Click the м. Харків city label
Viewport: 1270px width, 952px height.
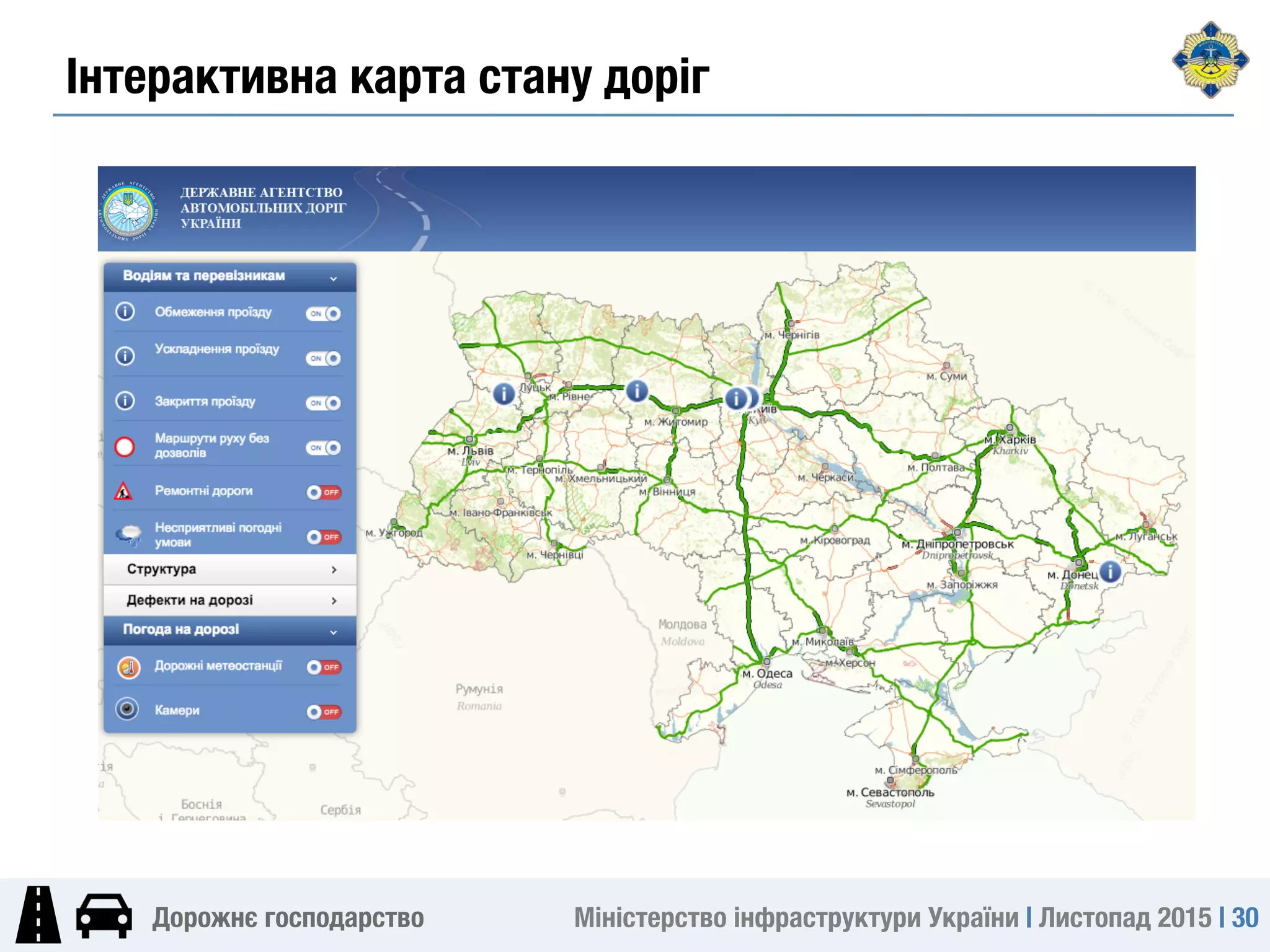coord(1010,439)
